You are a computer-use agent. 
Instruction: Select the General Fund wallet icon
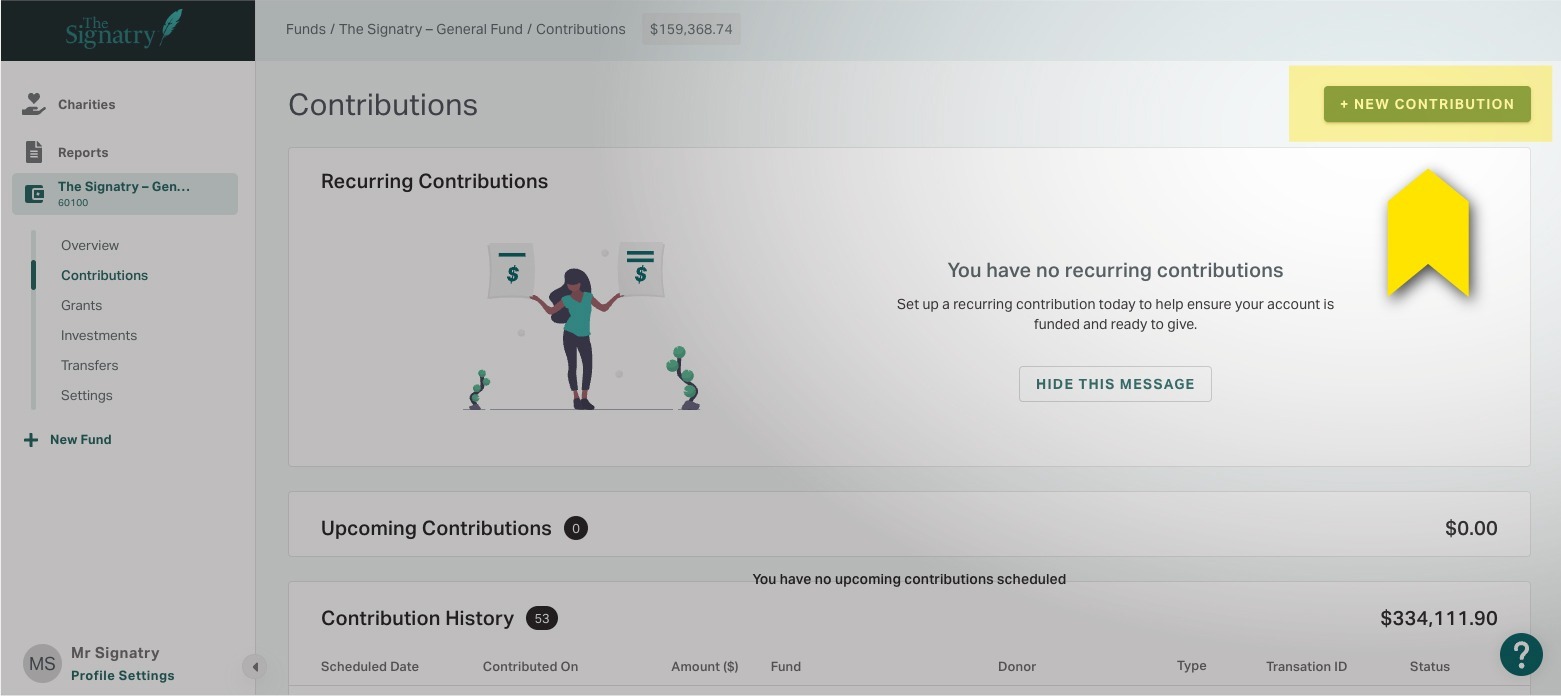click(x=34, y=194)
